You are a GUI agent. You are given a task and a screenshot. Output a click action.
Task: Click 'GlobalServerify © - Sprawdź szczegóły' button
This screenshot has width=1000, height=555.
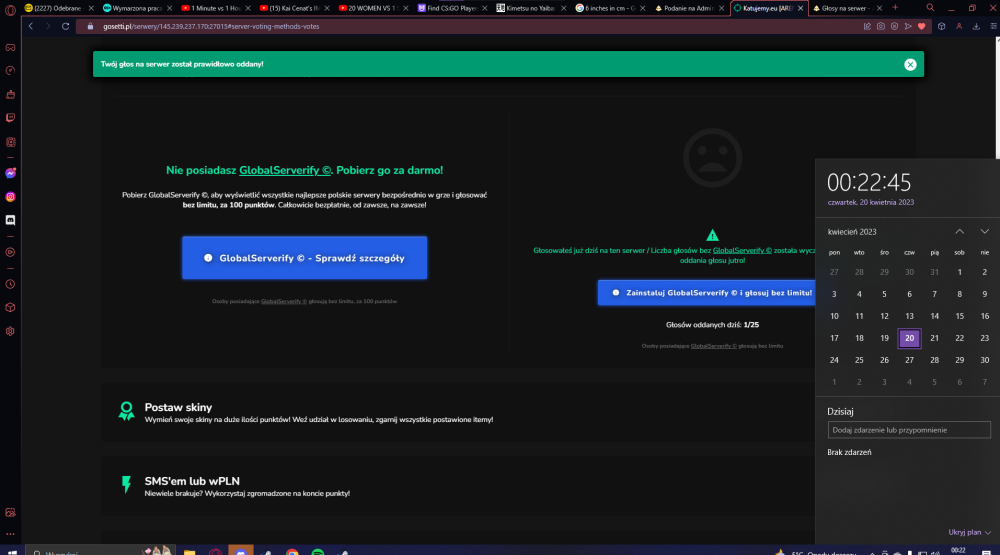coord(304,258)
